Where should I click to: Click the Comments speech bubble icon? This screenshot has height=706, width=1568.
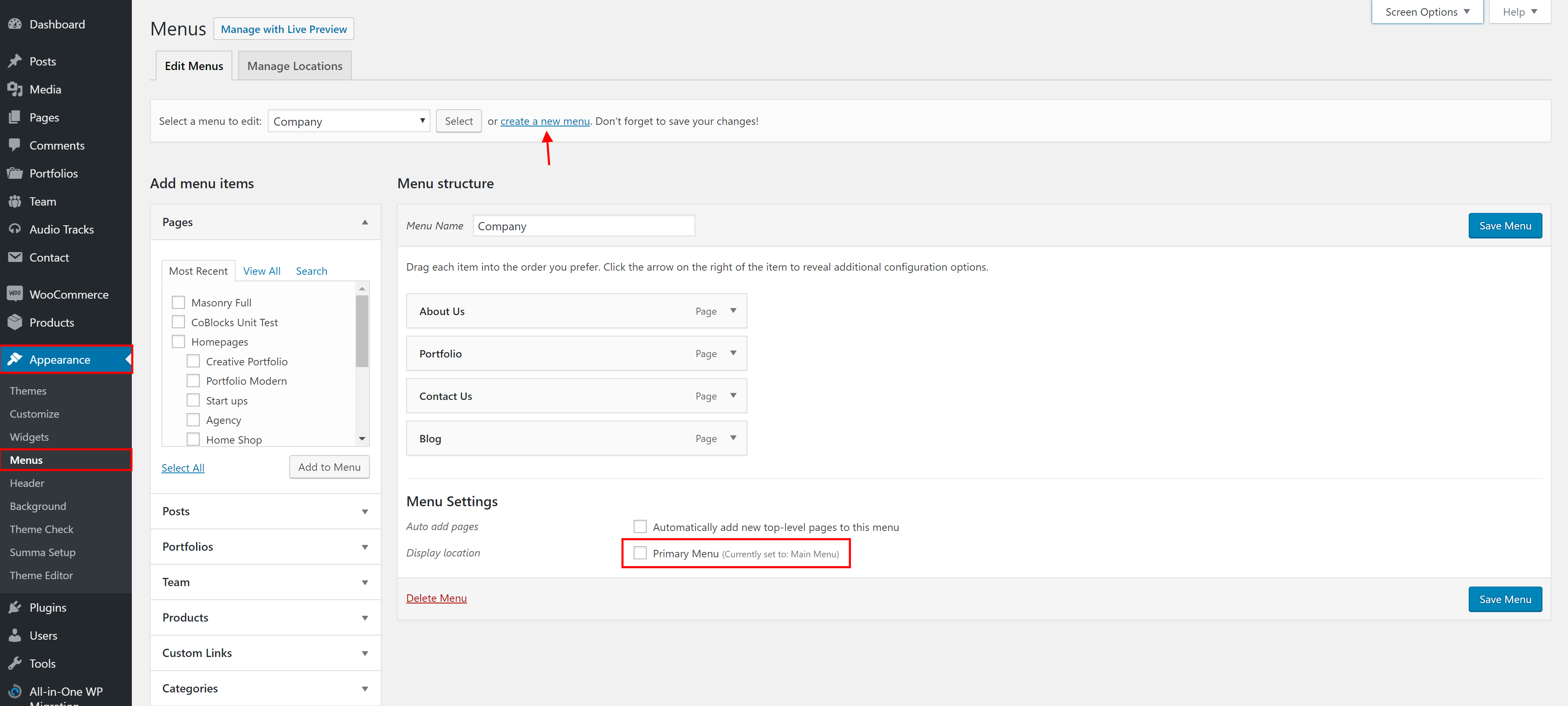point(14,145)
